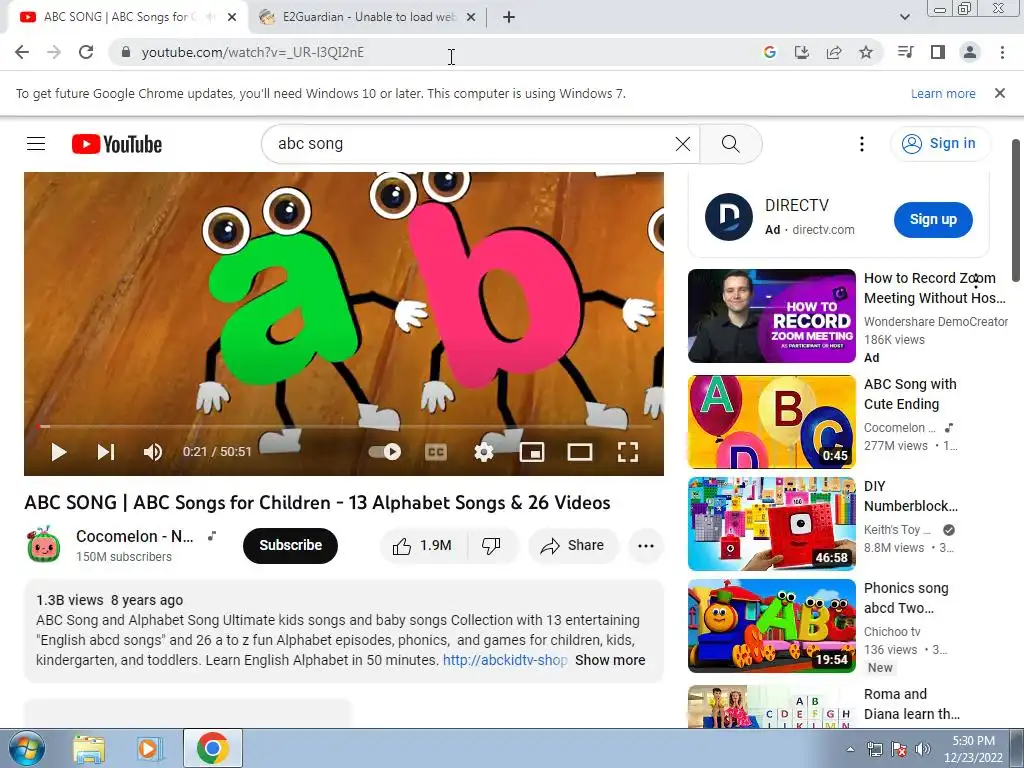Screen dimensions: 1024x768
Task: Click the Google icon in address bar
Action: point(770,52)
